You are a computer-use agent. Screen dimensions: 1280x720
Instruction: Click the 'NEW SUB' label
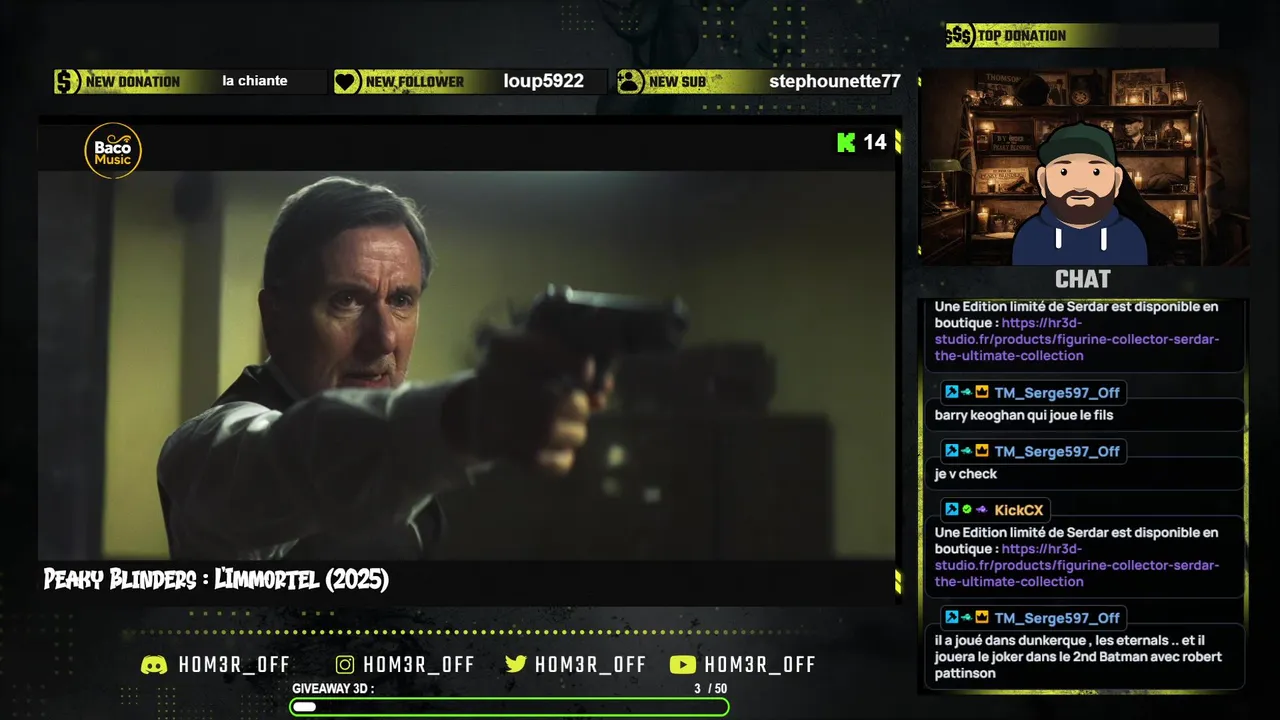(677, 82)
